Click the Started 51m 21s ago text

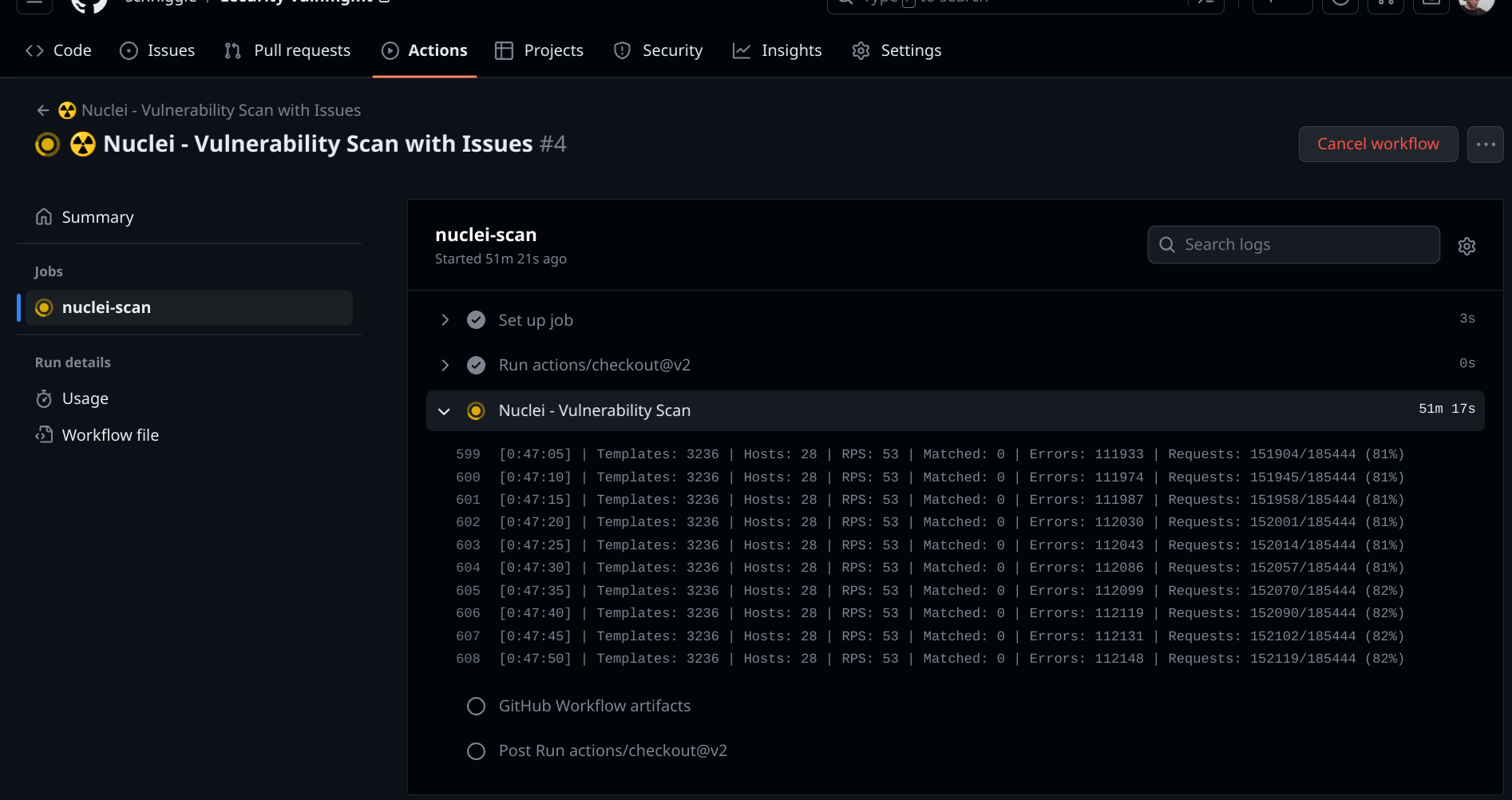pyautogui.click(x=501, y=259)
